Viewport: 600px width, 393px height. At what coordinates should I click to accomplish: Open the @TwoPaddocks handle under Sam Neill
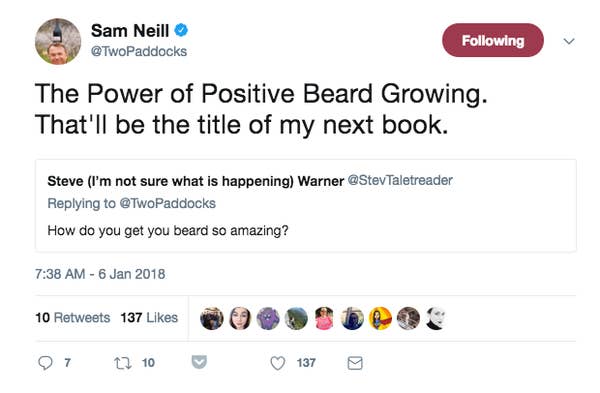tap(139, 51)
